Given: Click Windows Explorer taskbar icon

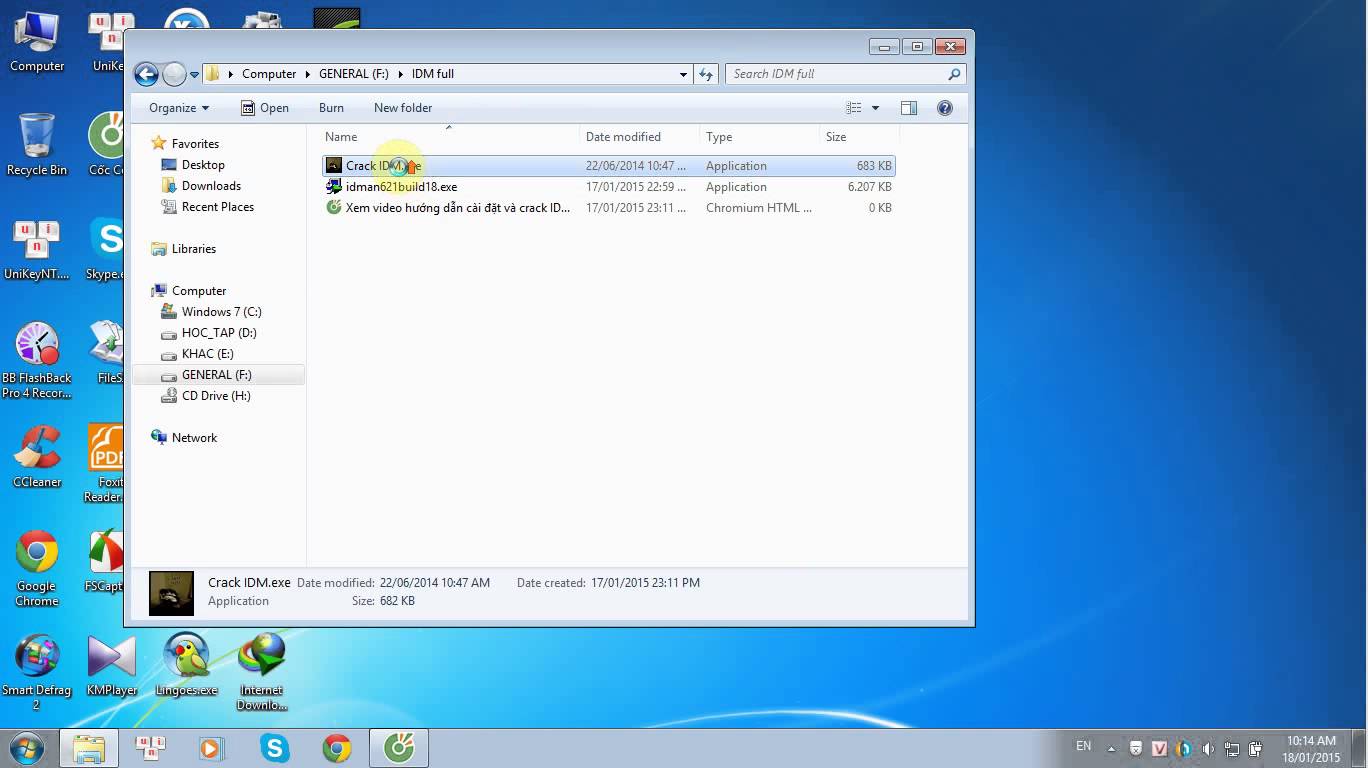Looking at the screenshot, I should [89, 748].
